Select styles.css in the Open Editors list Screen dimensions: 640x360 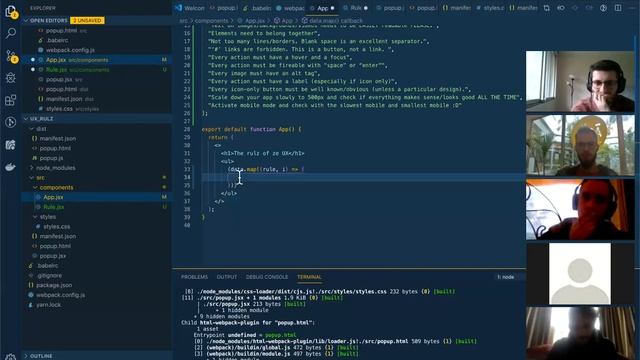click(59, 109)
